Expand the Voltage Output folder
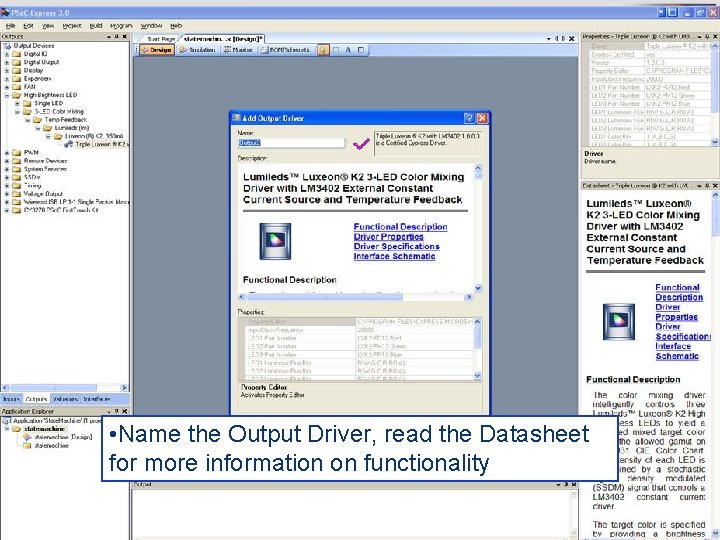 [x=7, y=194]
